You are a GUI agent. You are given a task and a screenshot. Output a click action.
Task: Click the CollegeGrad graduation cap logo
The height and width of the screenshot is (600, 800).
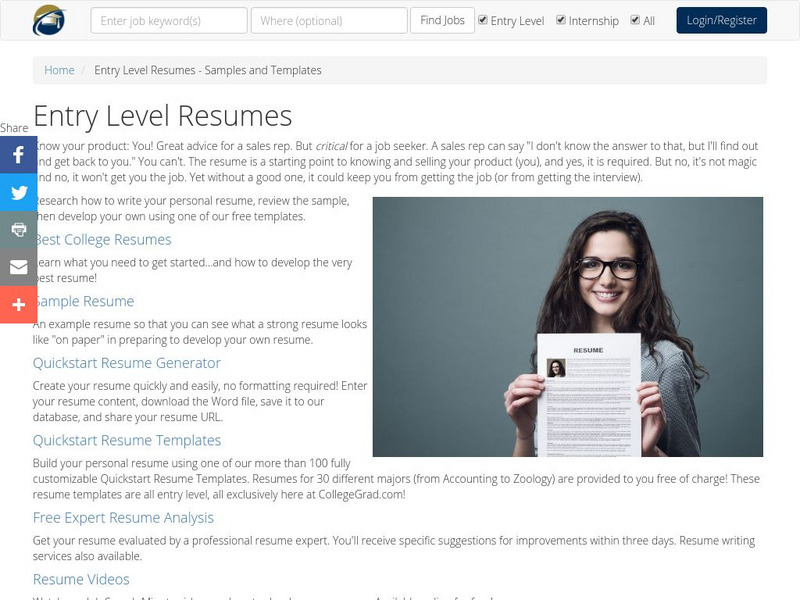pyautogui.click(x=49, y=20)
